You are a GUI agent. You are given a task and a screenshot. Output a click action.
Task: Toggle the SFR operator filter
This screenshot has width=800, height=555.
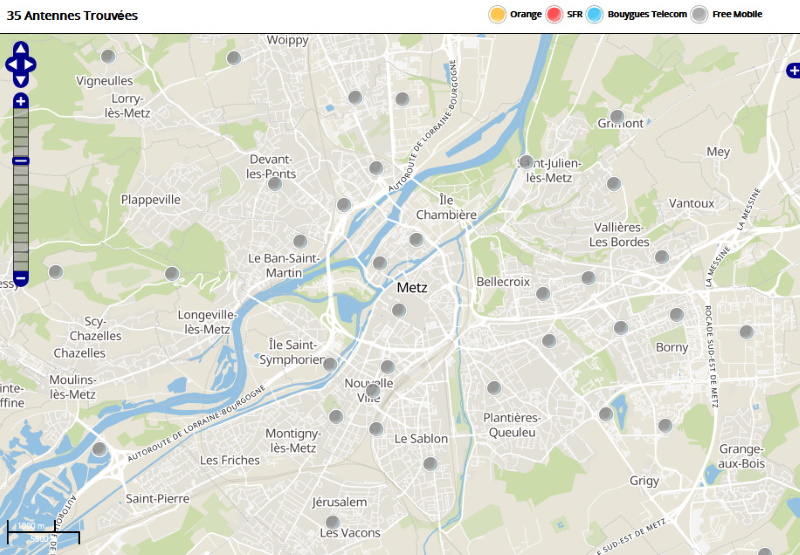pyautogui.click(x=555, y=14)
